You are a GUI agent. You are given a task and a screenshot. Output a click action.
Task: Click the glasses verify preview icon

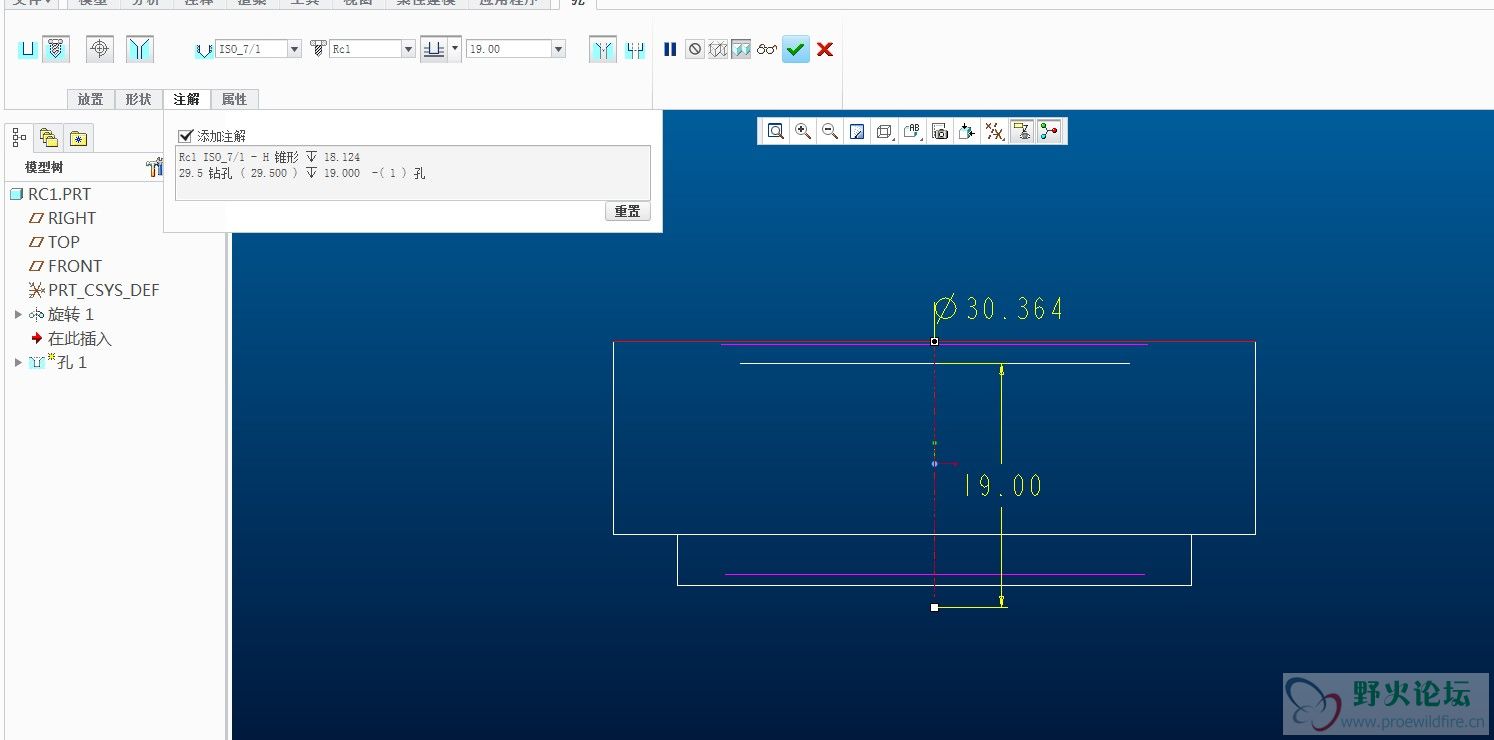767,49
